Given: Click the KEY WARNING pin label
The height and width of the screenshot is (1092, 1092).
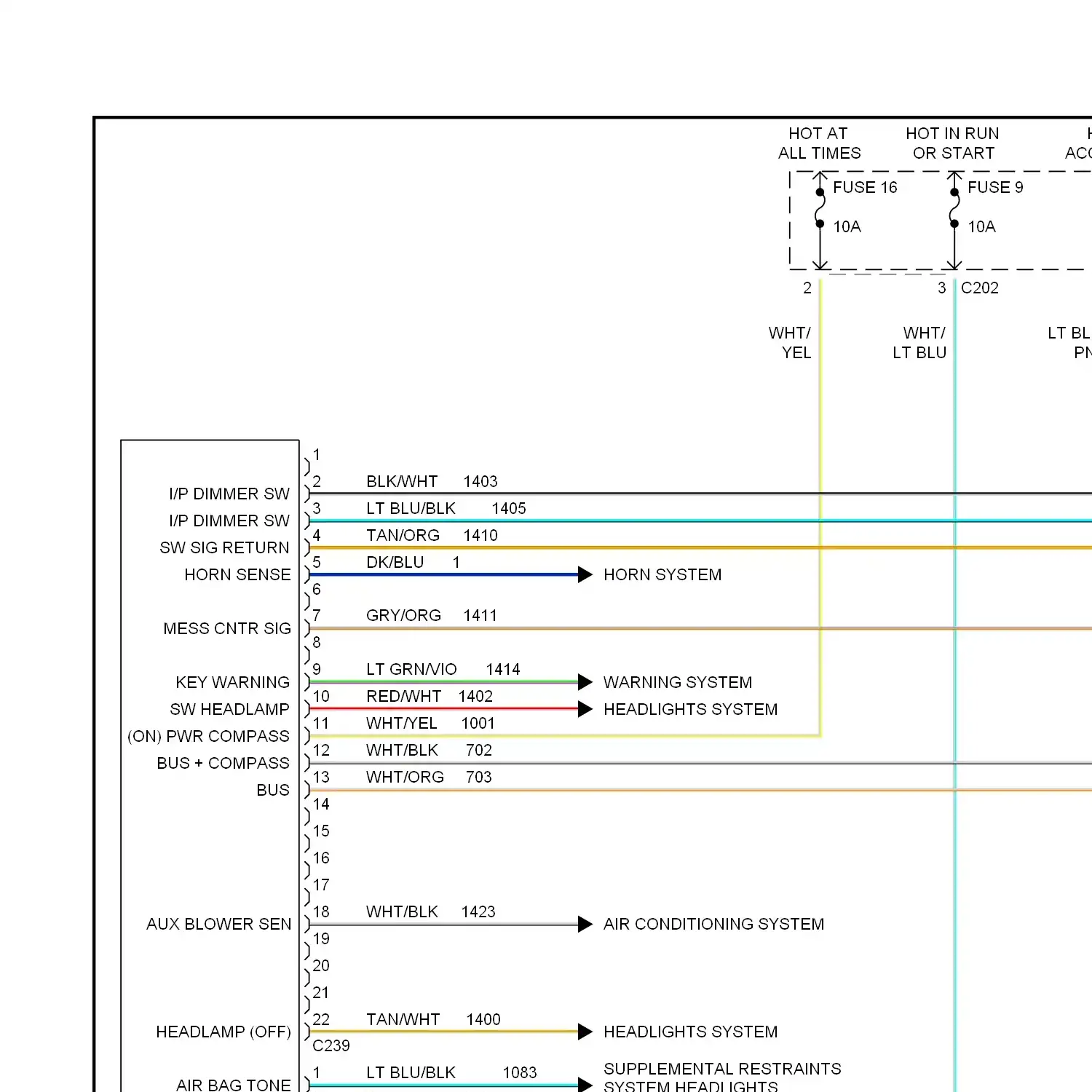Looking at the screenshot, I should click(232, 683).
